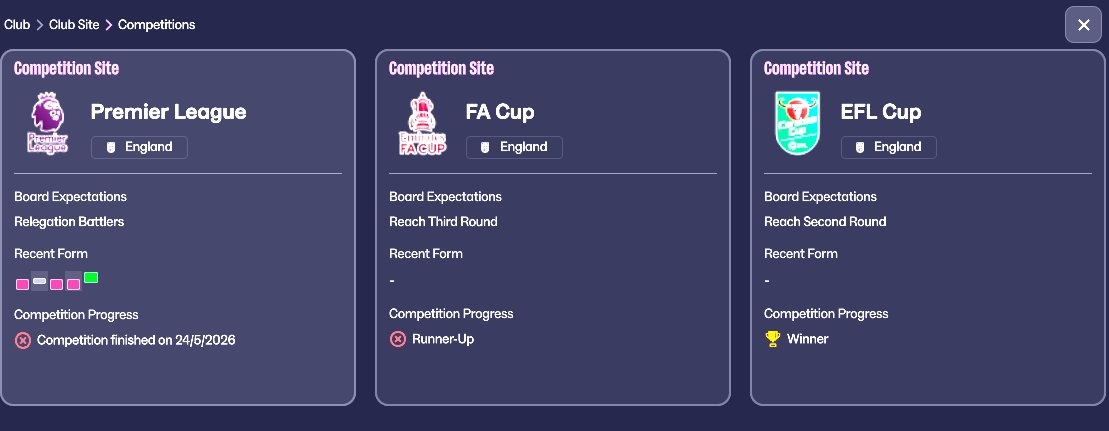
Task: Click the FA Cup logo icon
Action: tap(422, 123)
